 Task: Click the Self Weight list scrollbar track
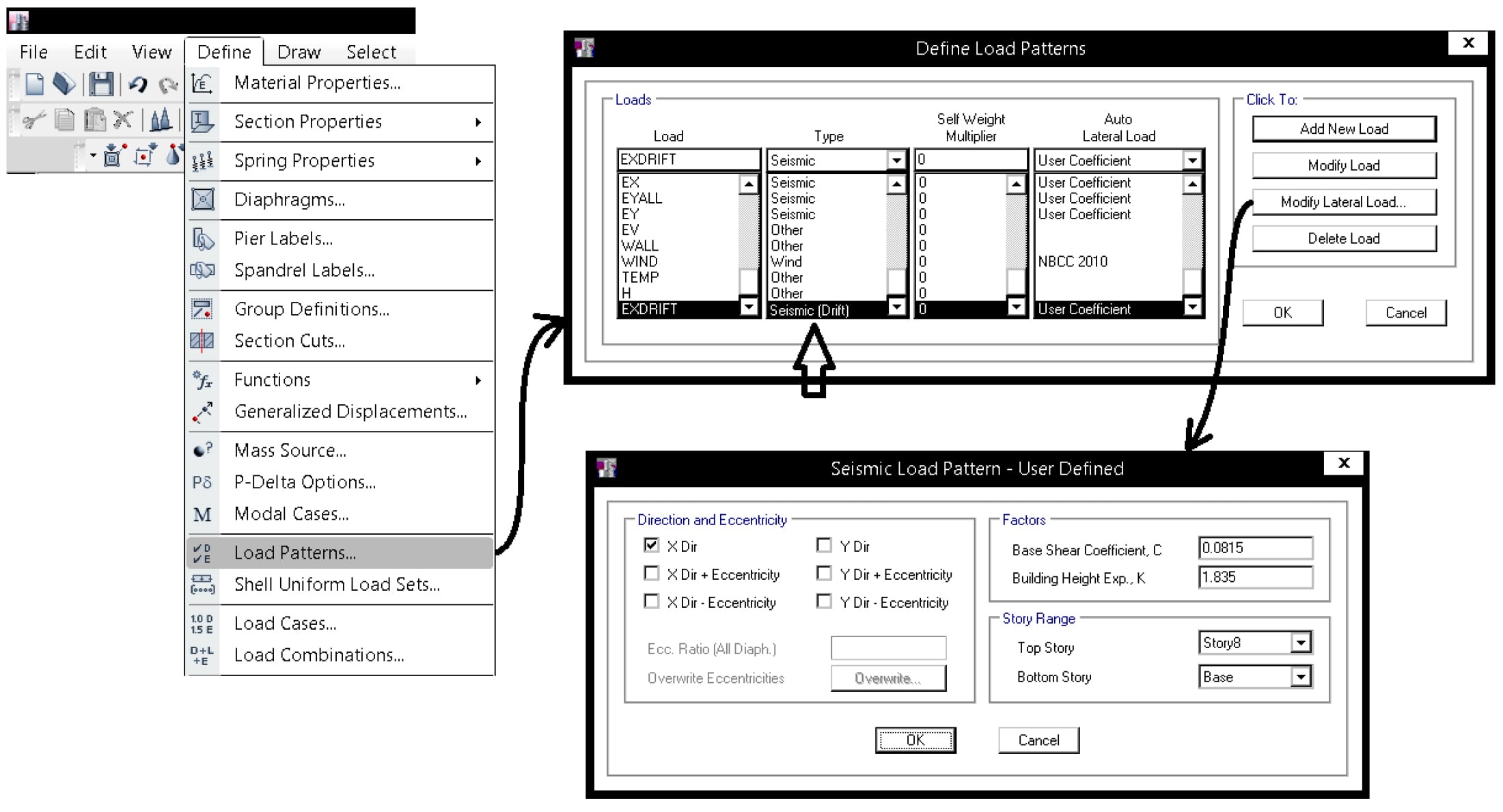point(1016,232)
